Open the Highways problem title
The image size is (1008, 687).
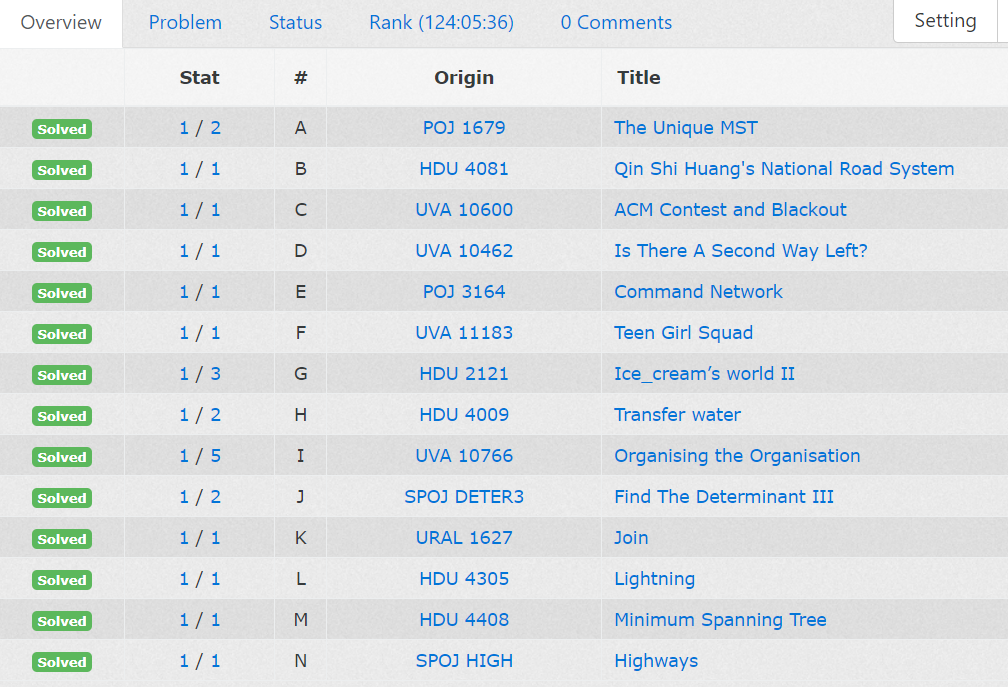656,661
